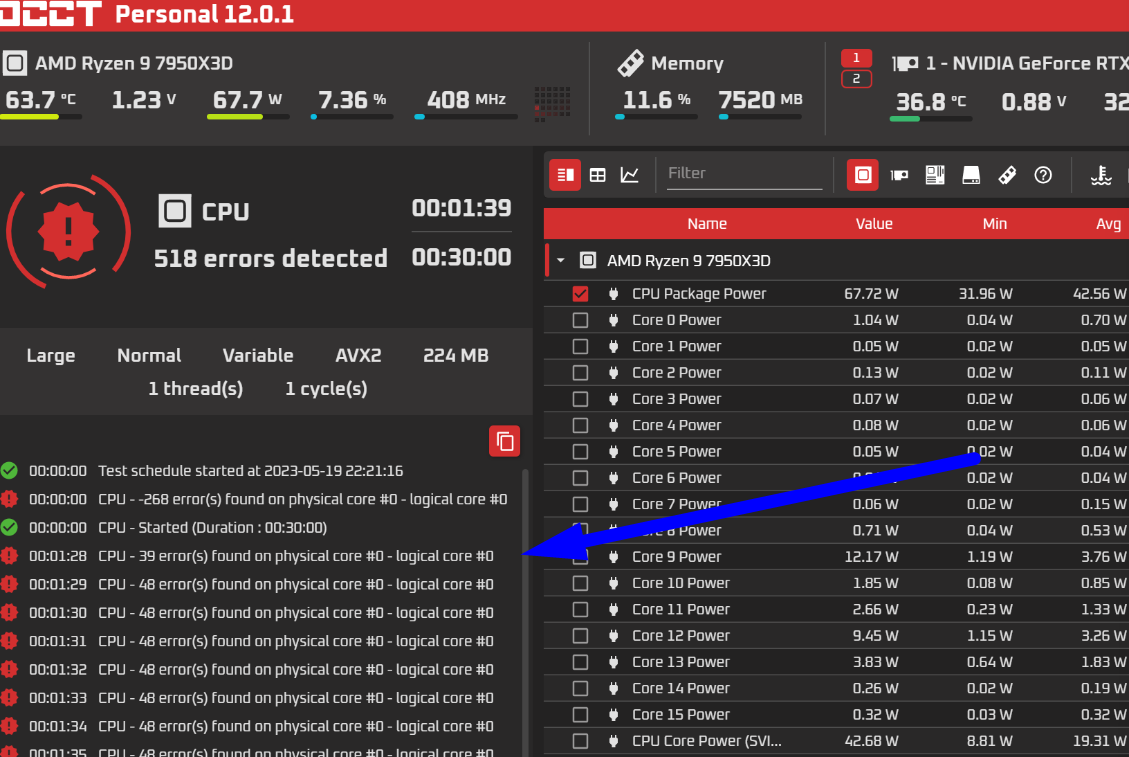This screenshot has width=1129, height=757.
Task: Click the Filter text input field
Action: [x=745, y=174]
